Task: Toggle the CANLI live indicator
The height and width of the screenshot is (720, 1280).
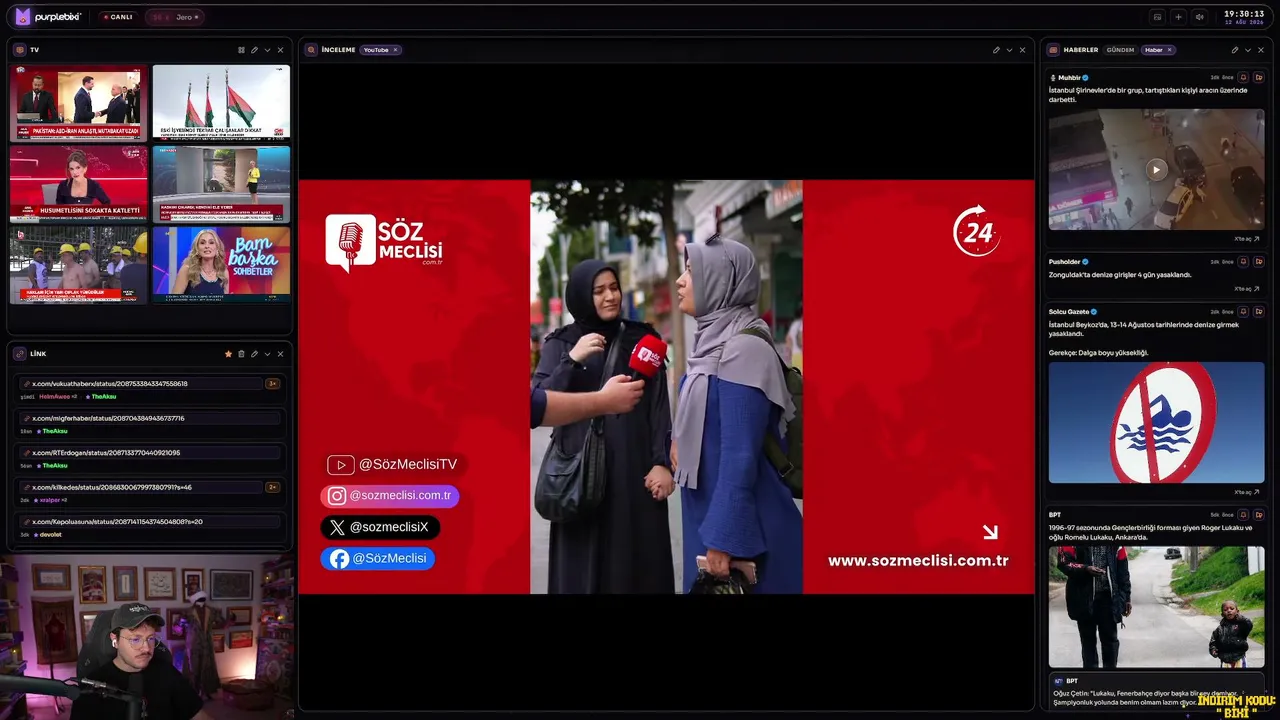Action: click(x=118, y=17)
